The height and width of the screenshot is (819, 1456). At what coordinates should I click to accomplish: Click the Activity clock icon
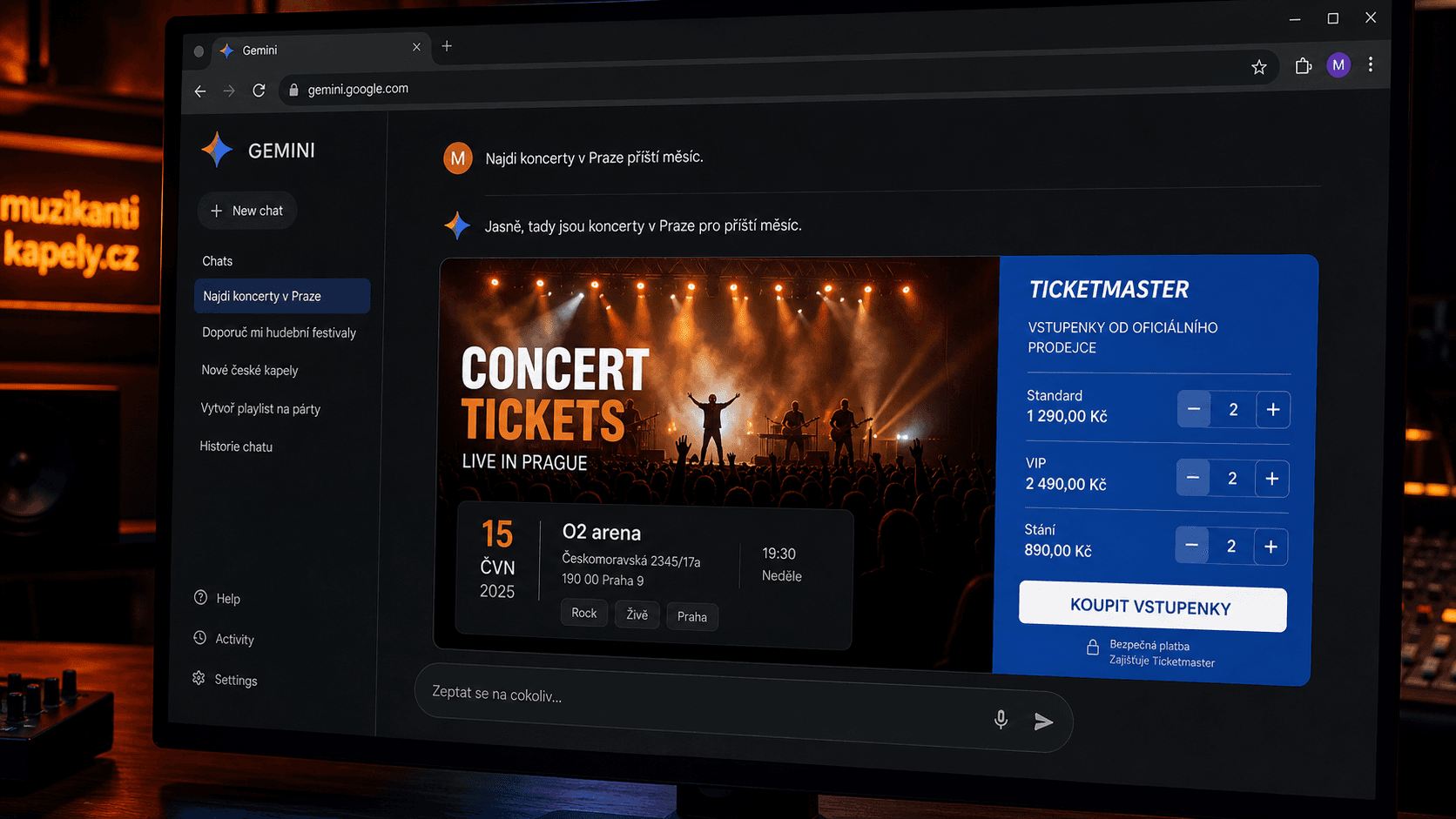coord(199,638)
